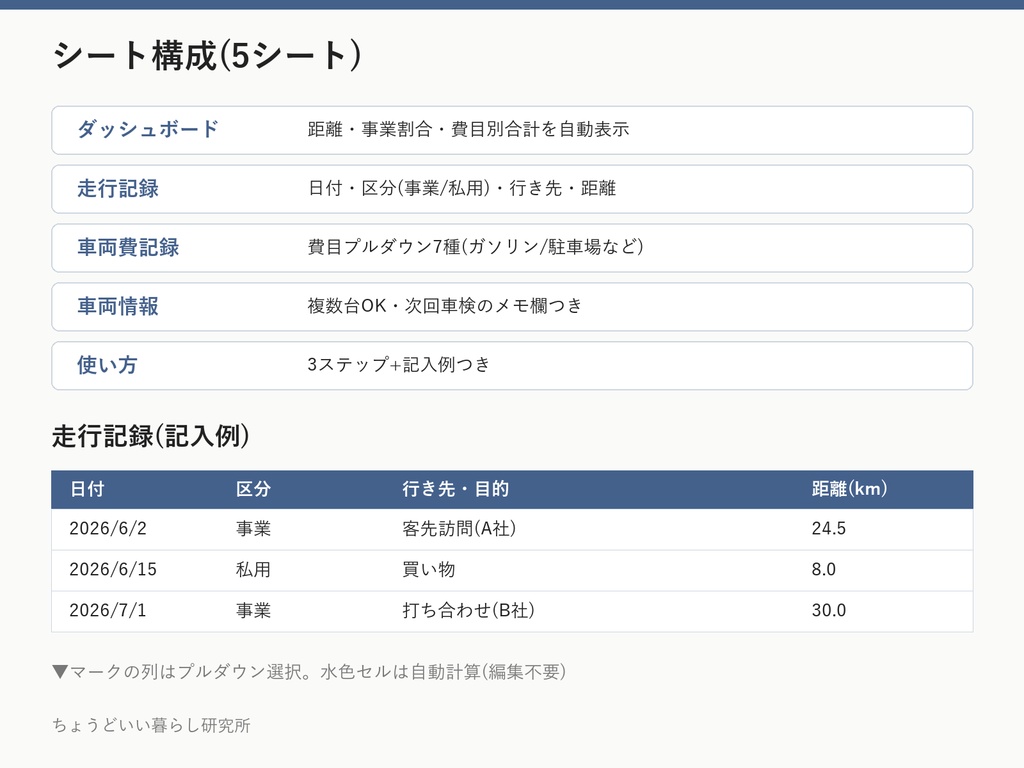Click the text 費目プルダウン7種(ガソリン/駐車場など)
Image resolution: width=1024 pixels, height=768 pixels.
pos(475,247)
